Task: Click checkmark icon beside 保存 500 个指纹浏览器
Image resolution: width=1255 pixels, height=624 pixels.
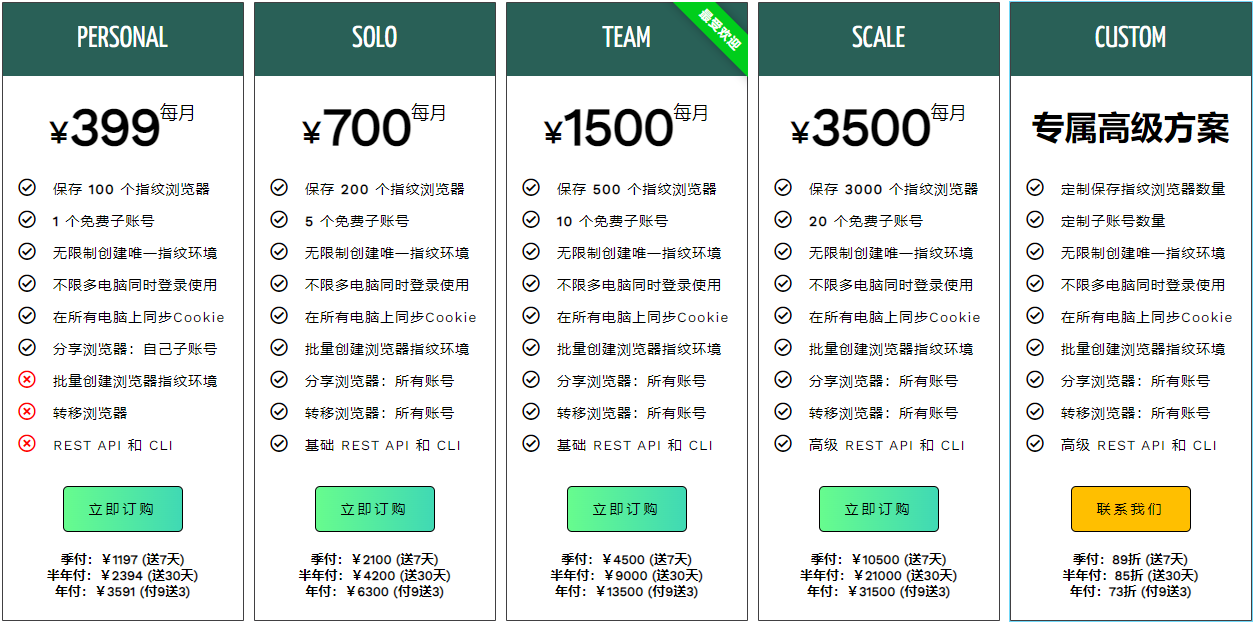Action: [531, 188]
